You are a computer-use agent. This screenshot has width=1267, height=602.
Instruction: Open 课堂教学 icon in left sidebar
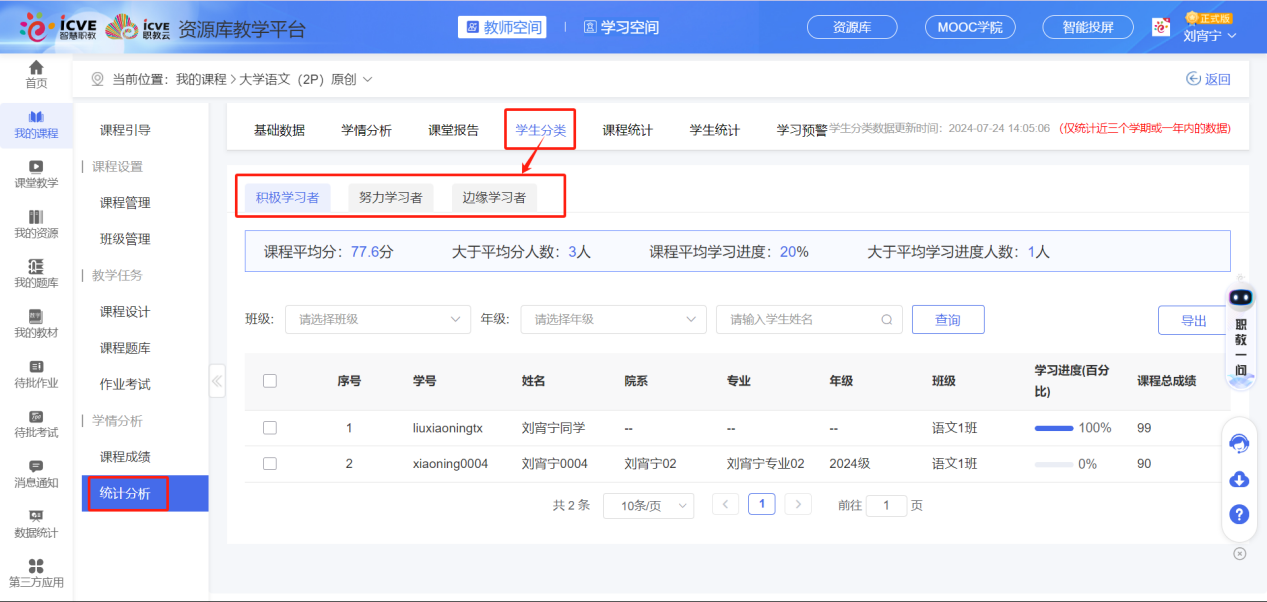pyautogui.click(x=36, y=173)
